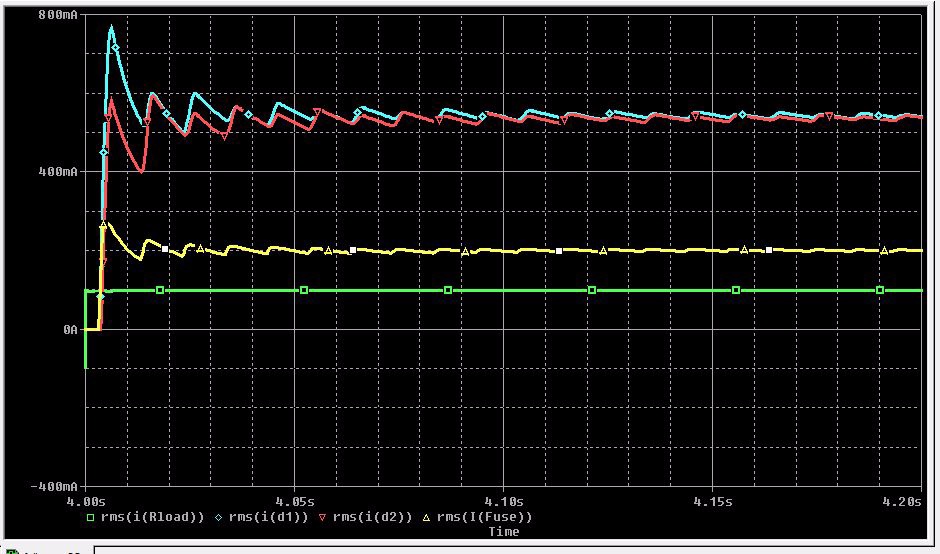Select the rms(i(Rload)) trace name in legend
Screen dimensions: 940x554
click(152, 517)
